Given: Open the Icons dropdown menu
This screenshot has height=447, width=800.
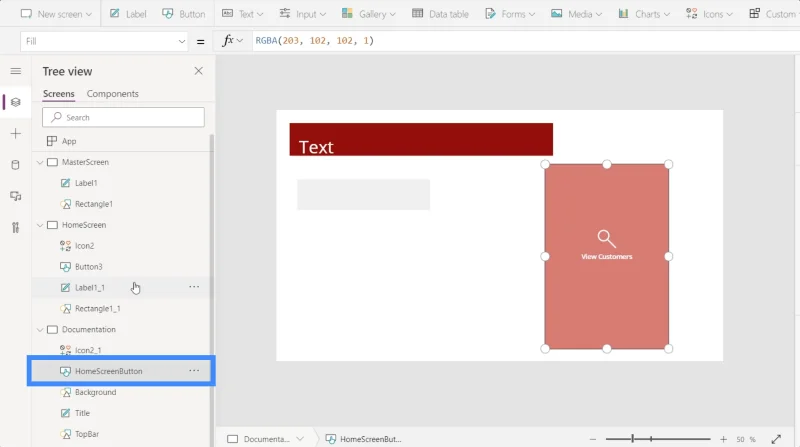Looking at the screenshot, I should pos(709,14).
